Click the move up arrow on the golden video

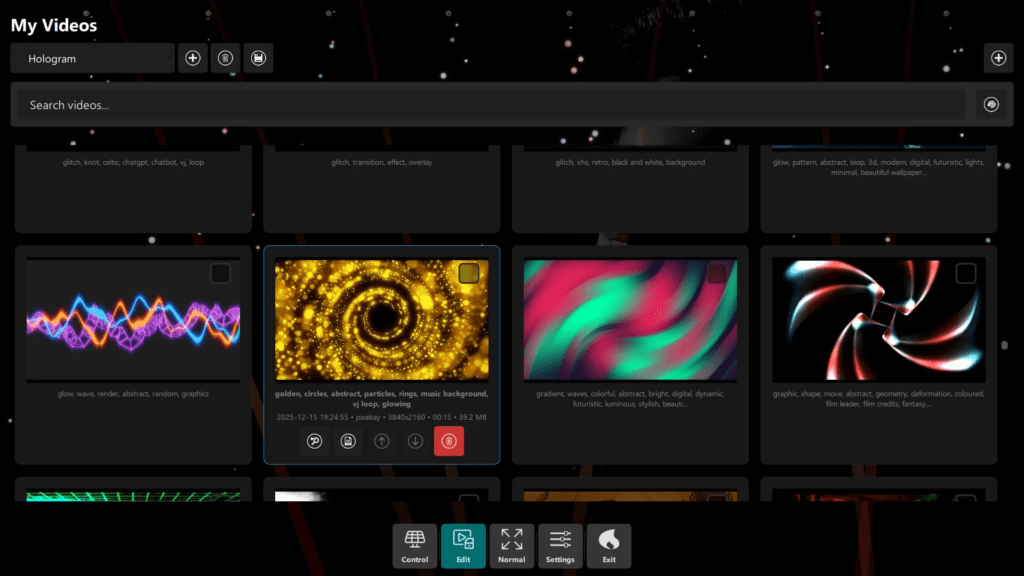381,441
